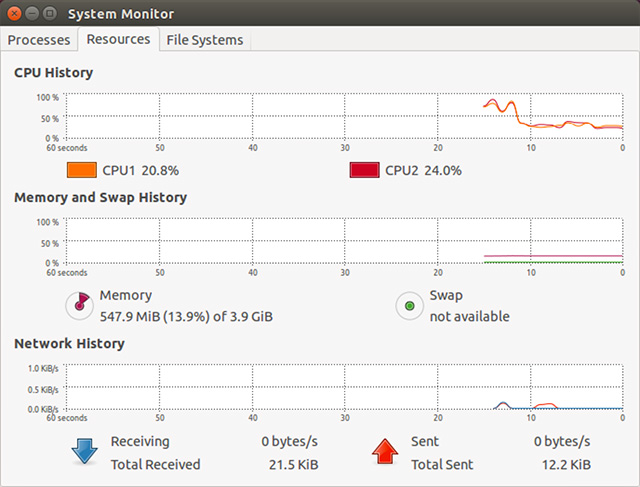Click the red Sent up arrow icon
This screenshot has width=640, height=487.
coord(385,451)
